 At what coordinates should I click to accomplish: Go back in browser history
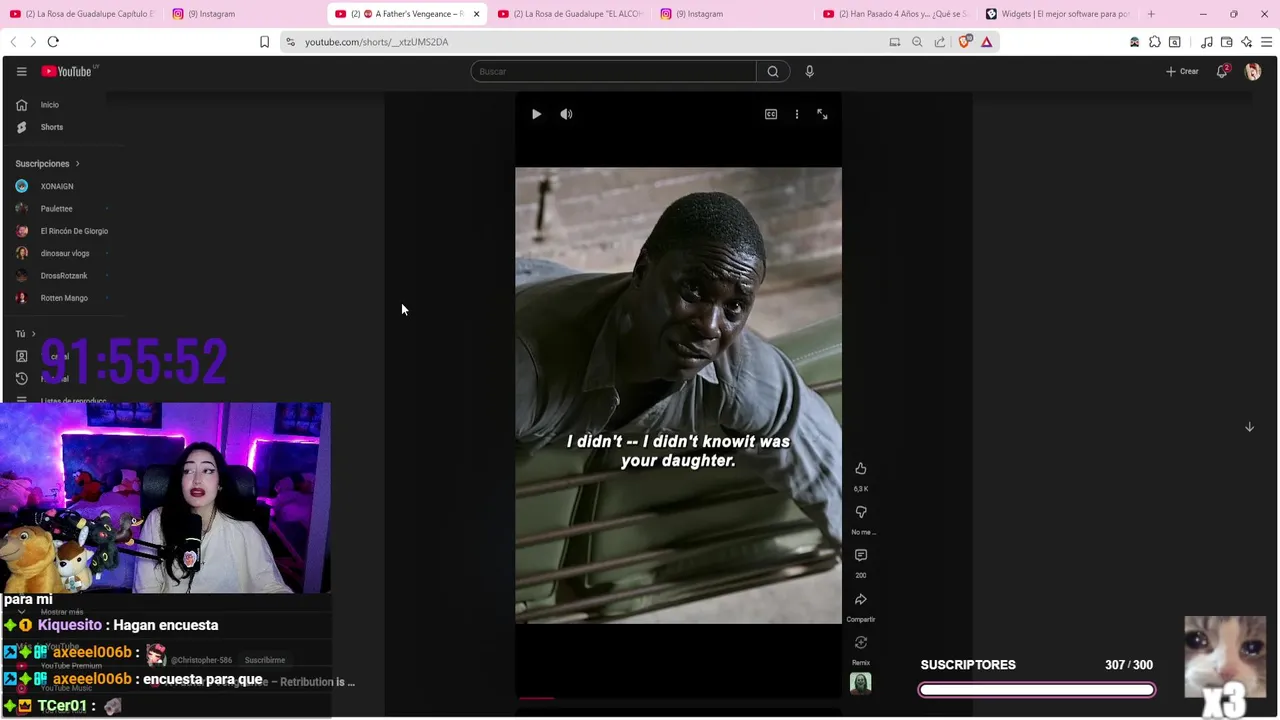(13, 42)
